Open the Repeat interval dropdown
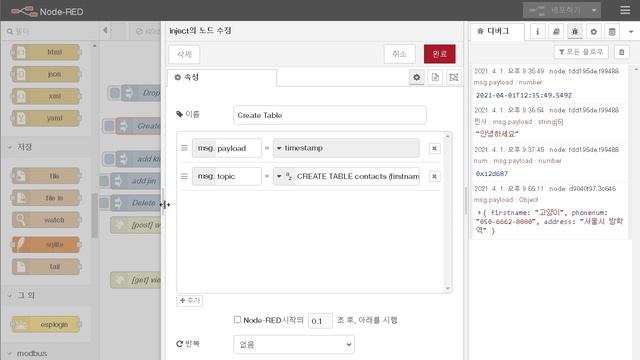 point(294,344)
